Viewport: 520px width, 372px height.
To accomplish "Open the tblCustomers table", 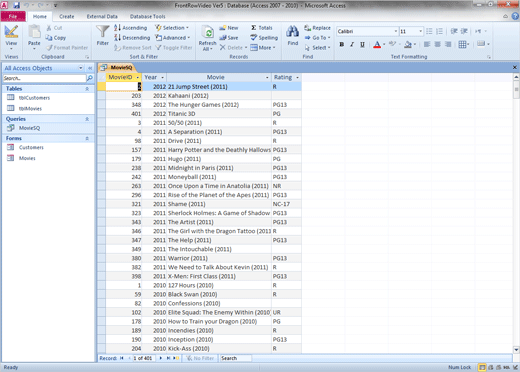I will [x=34, y=98].
